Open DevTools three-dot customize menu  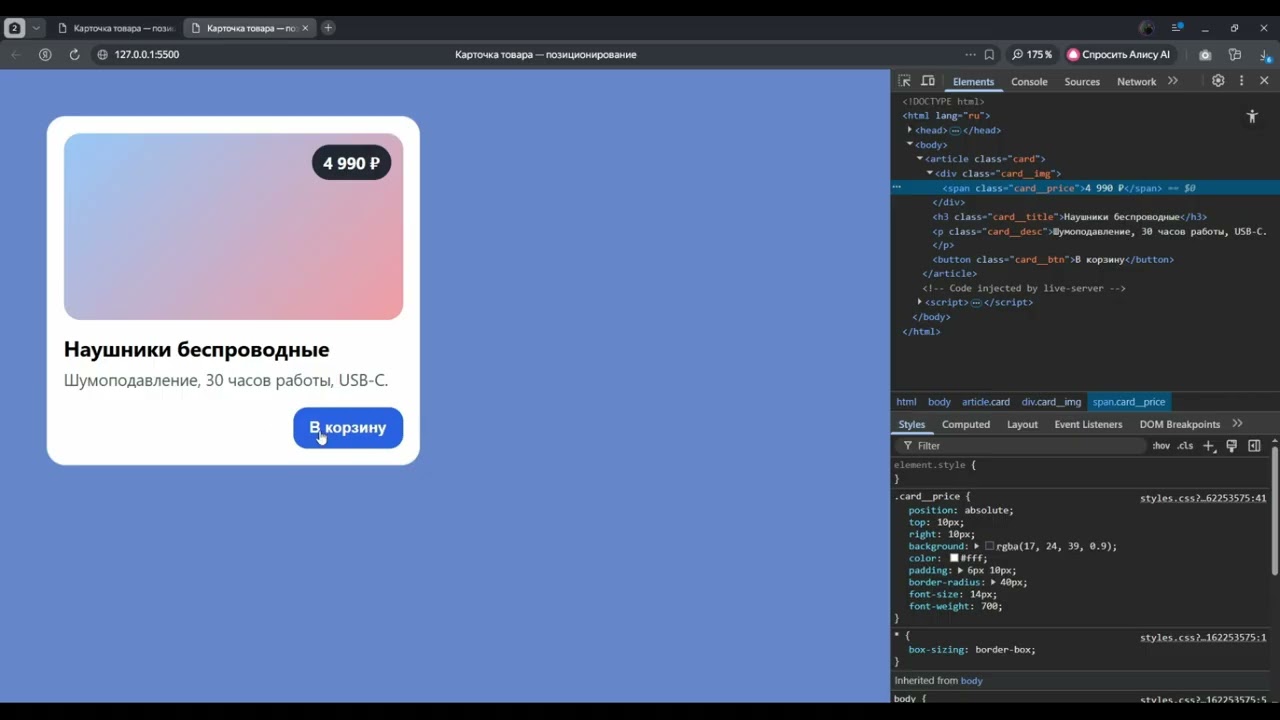tap(1241, 81)
